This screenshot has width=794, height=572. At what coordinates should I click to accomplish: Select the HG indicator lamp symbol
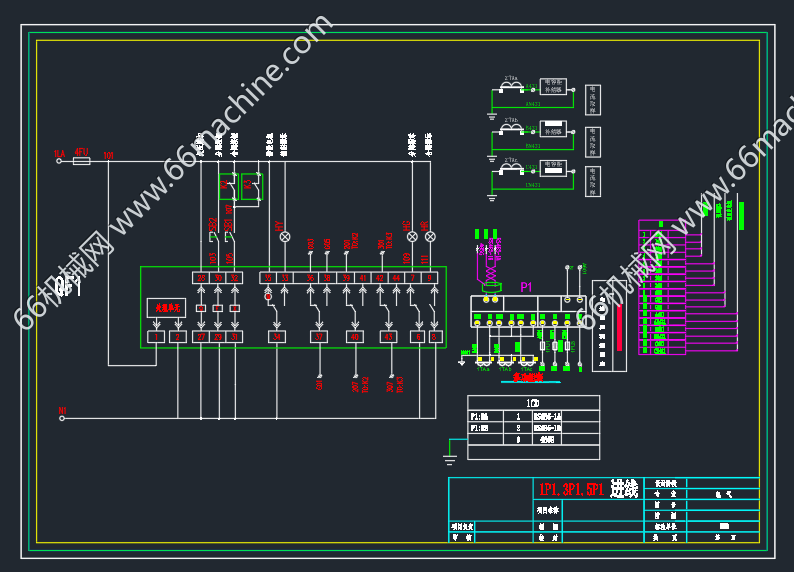412,237
